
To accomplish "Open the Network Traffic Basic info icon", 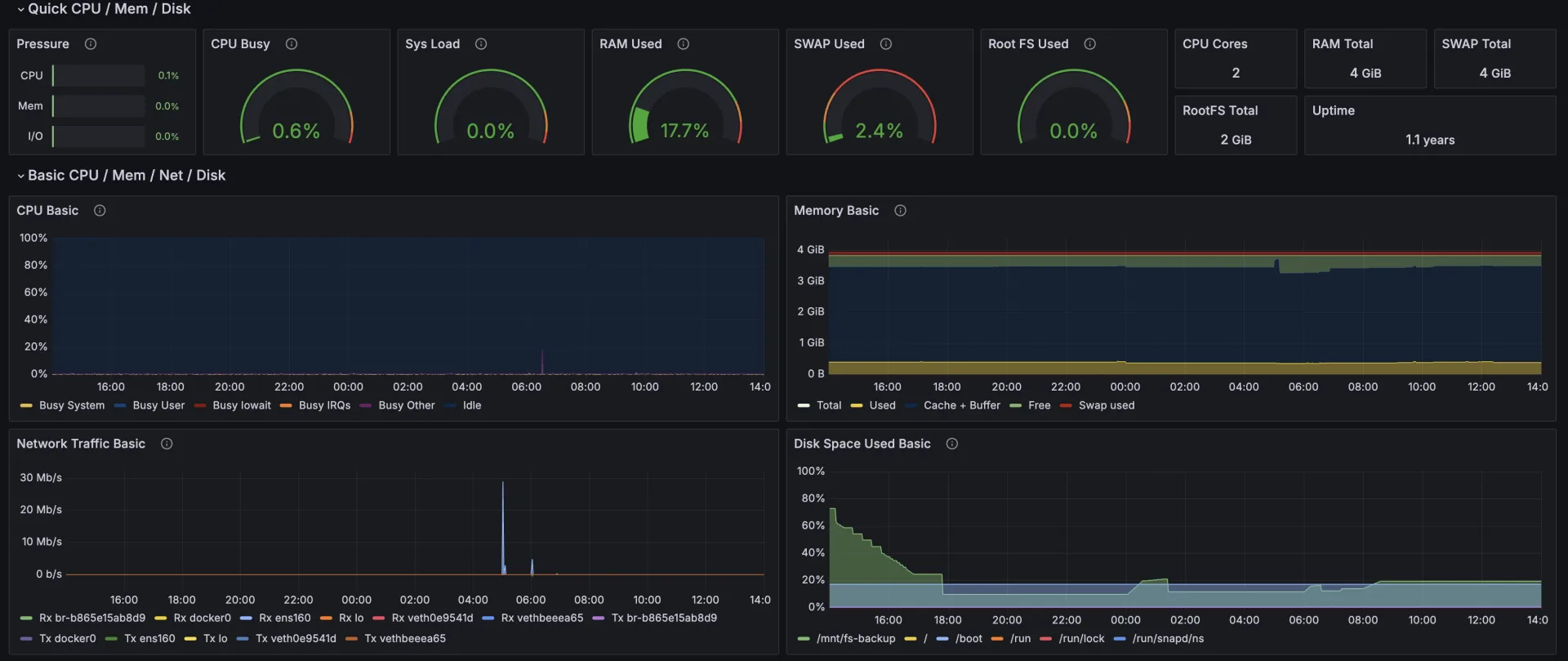I will (167, 444).
